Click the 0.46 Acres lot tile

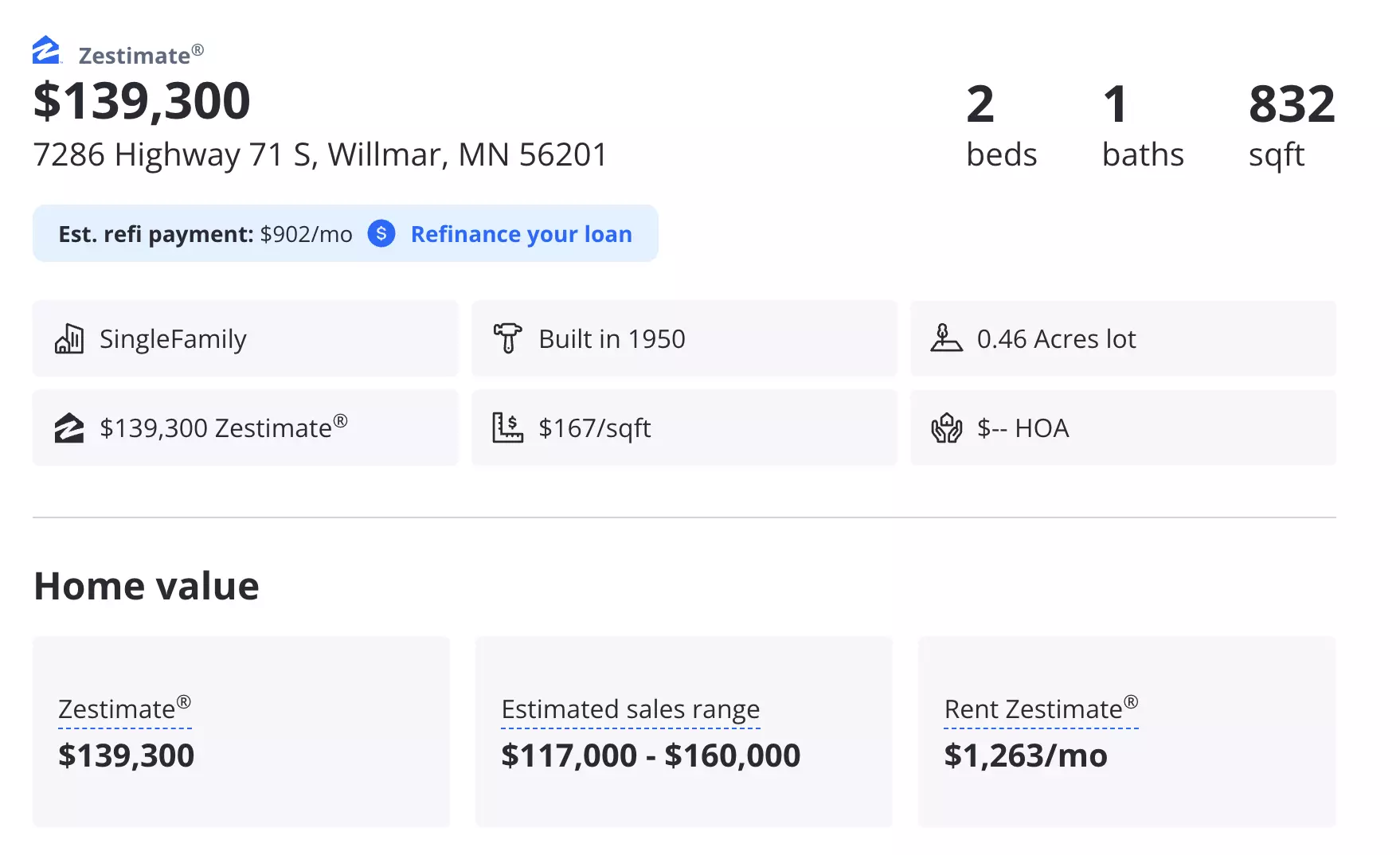click(x=1123, y=338)
